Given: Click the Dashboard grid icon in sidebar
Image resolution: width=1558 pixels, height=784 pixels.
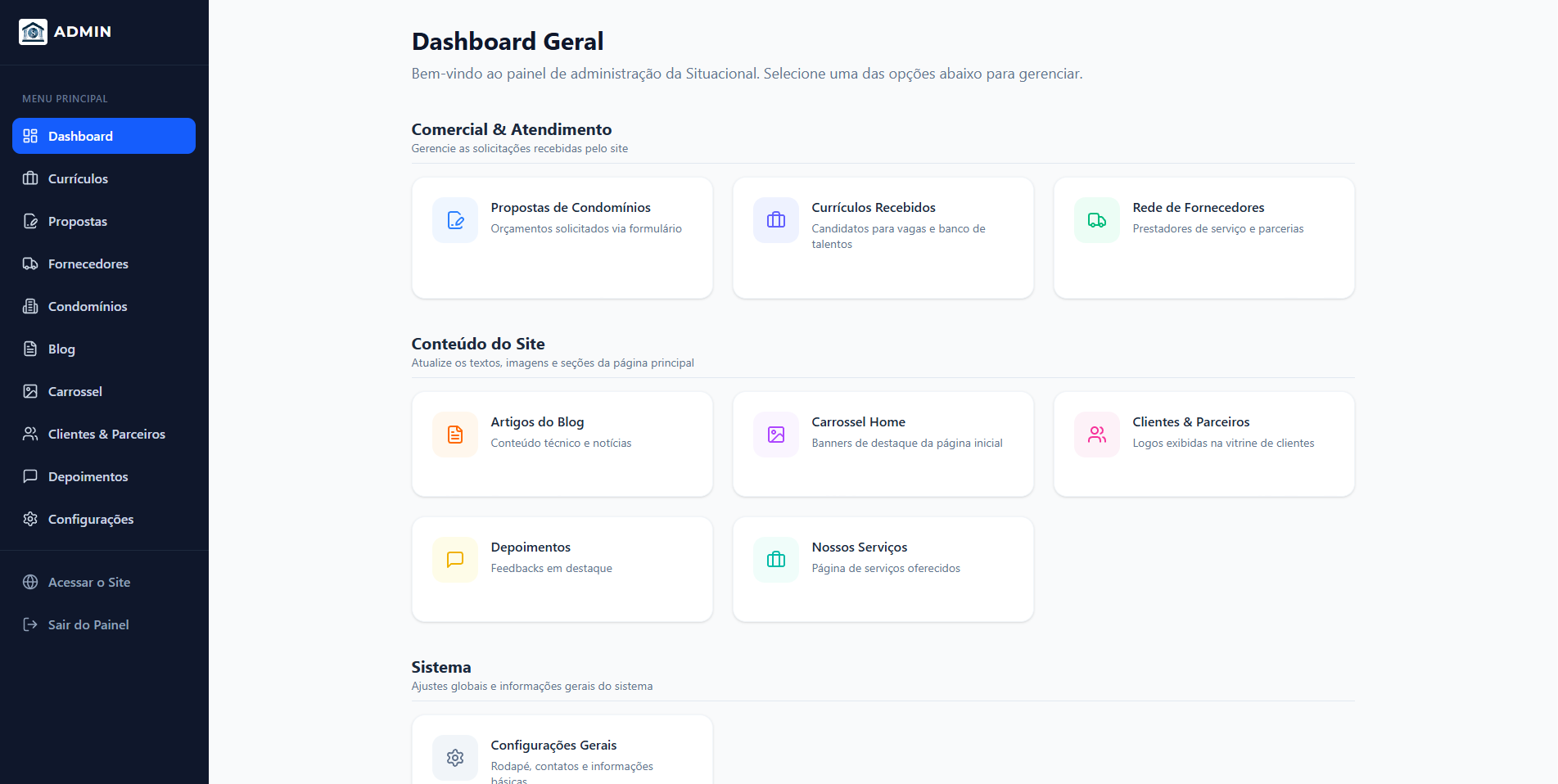Looking at the screenshot, I should pos(30,136).
